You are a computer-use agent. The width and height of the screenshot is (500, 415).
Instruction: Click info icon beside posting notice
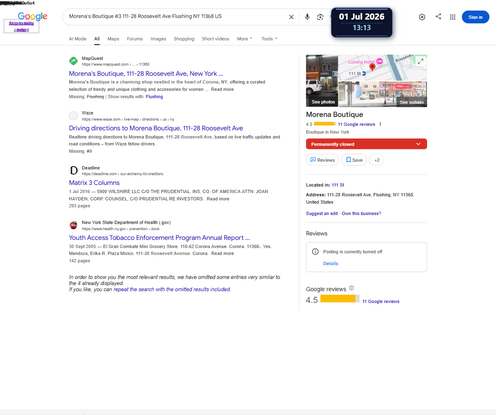[315, 252]
